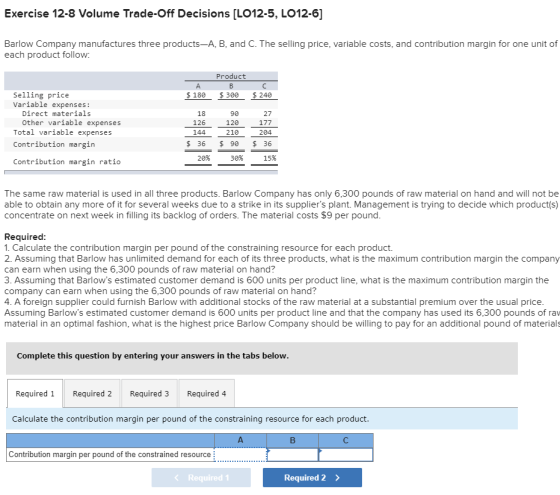Click the 30% contribution margin ratio value
The width and height of the screenshot is (560, 495).
(236, 158)
